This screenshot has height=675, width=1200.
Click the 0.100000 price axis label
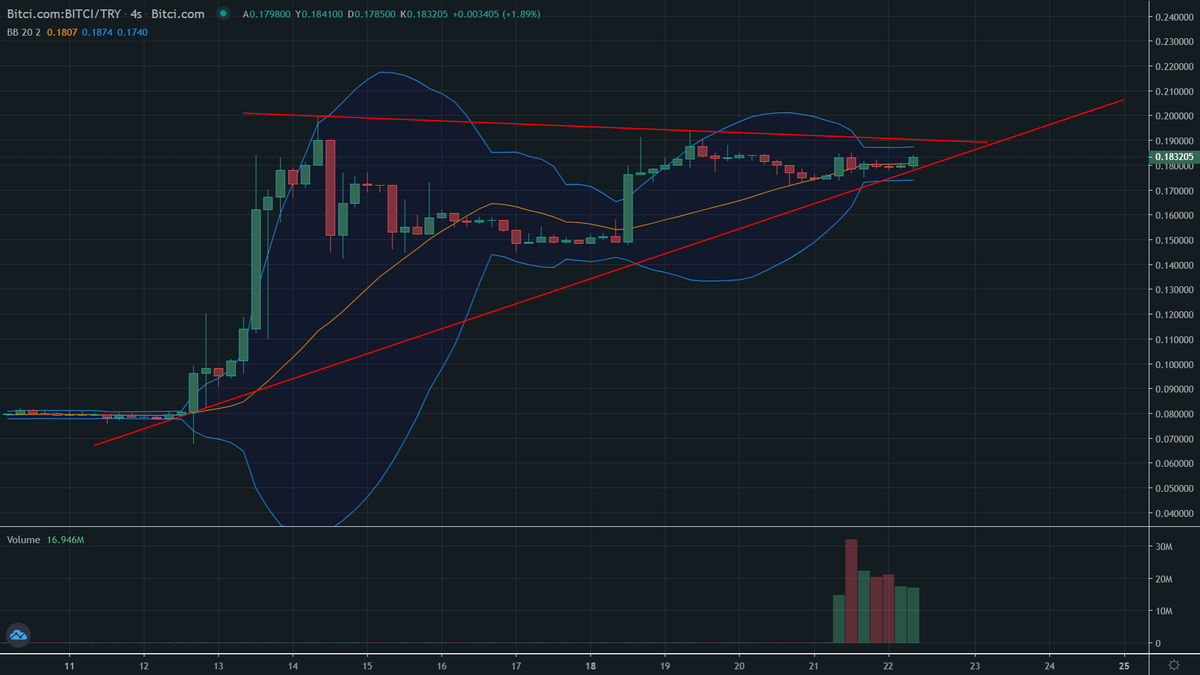pyautogui.click(x=1173, y=364)
